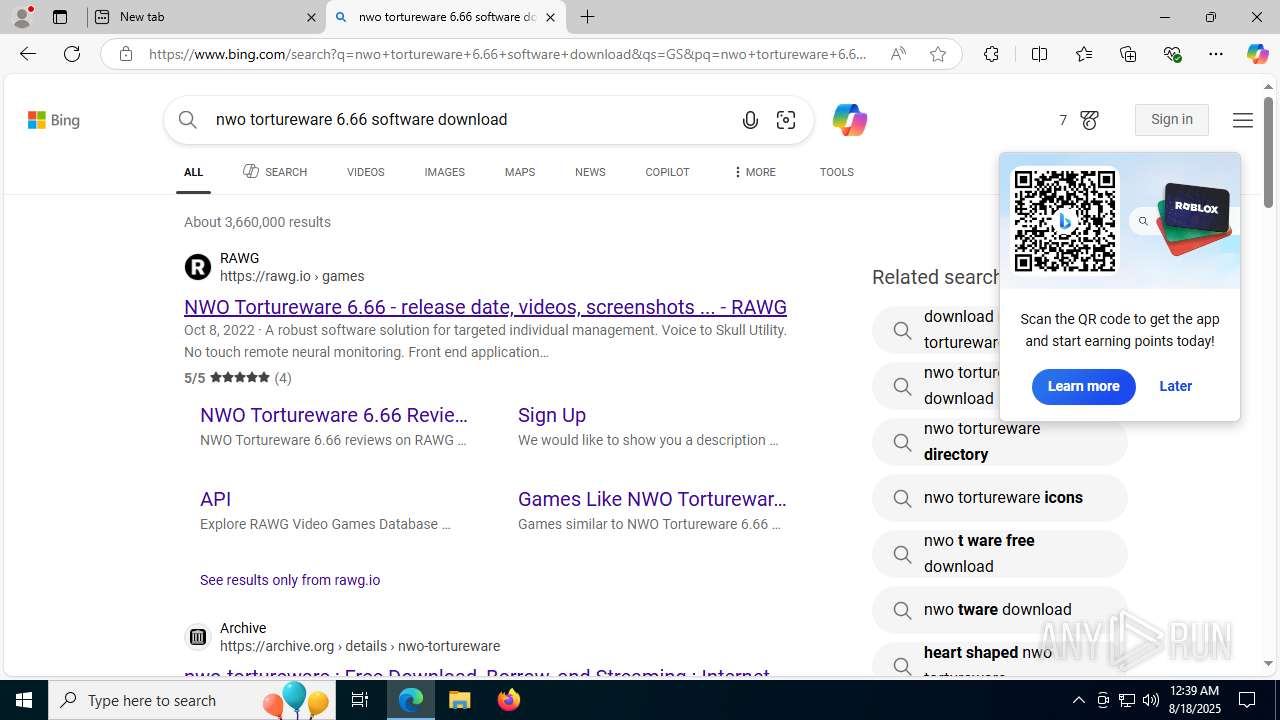
Task: Select related search nwo tware download
Action: [999, 610]
